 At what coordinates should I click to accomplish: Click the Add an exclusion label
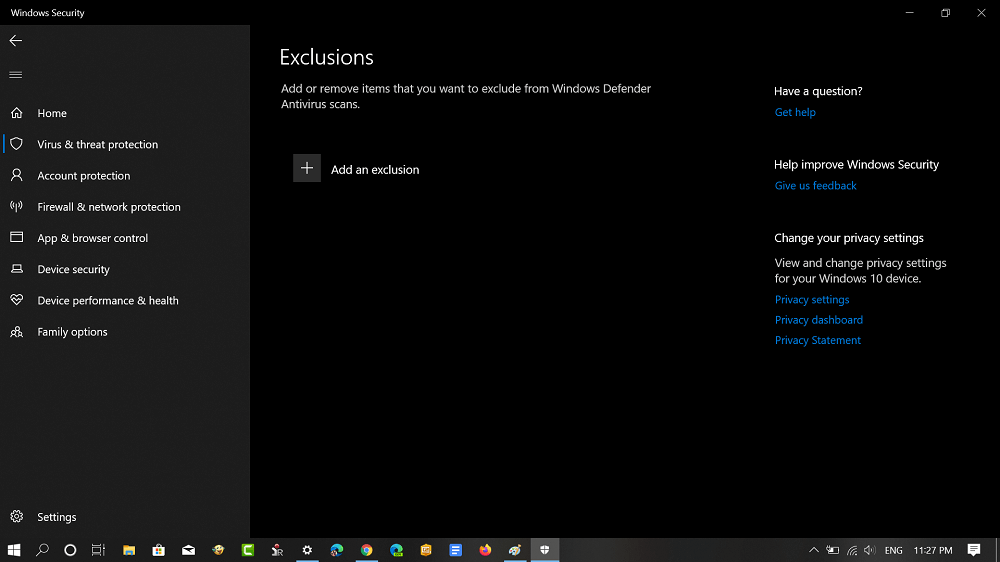[x=375, y=170]
